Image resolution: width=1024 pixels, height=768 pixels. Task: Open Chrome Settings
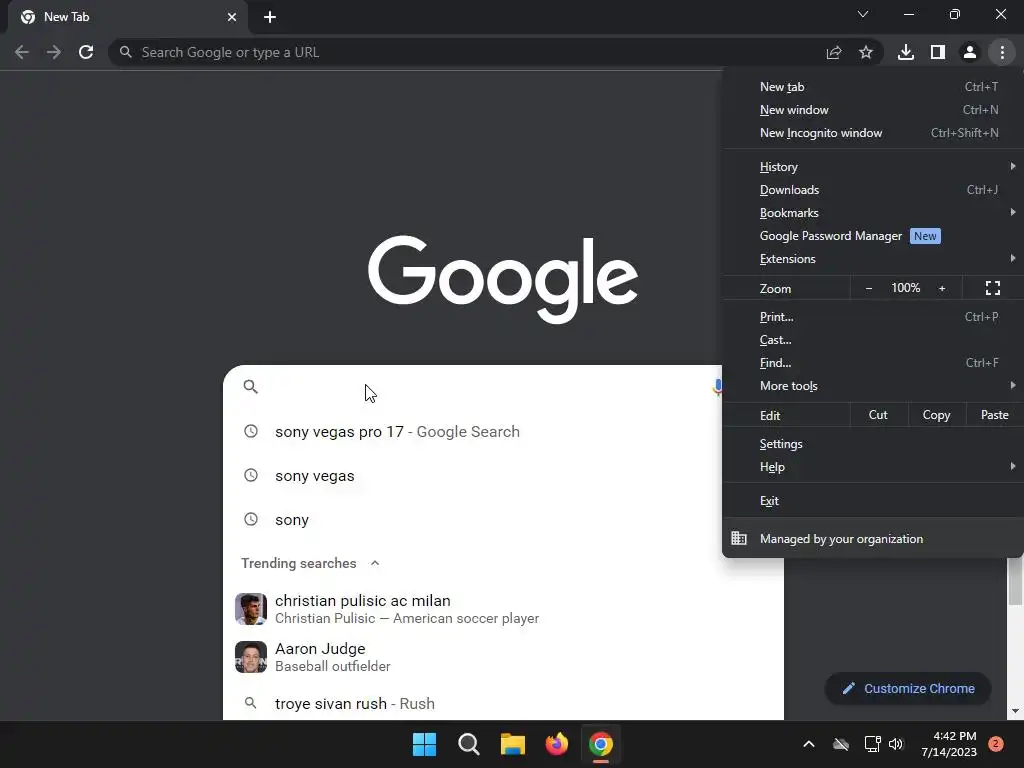coord(872,444)
